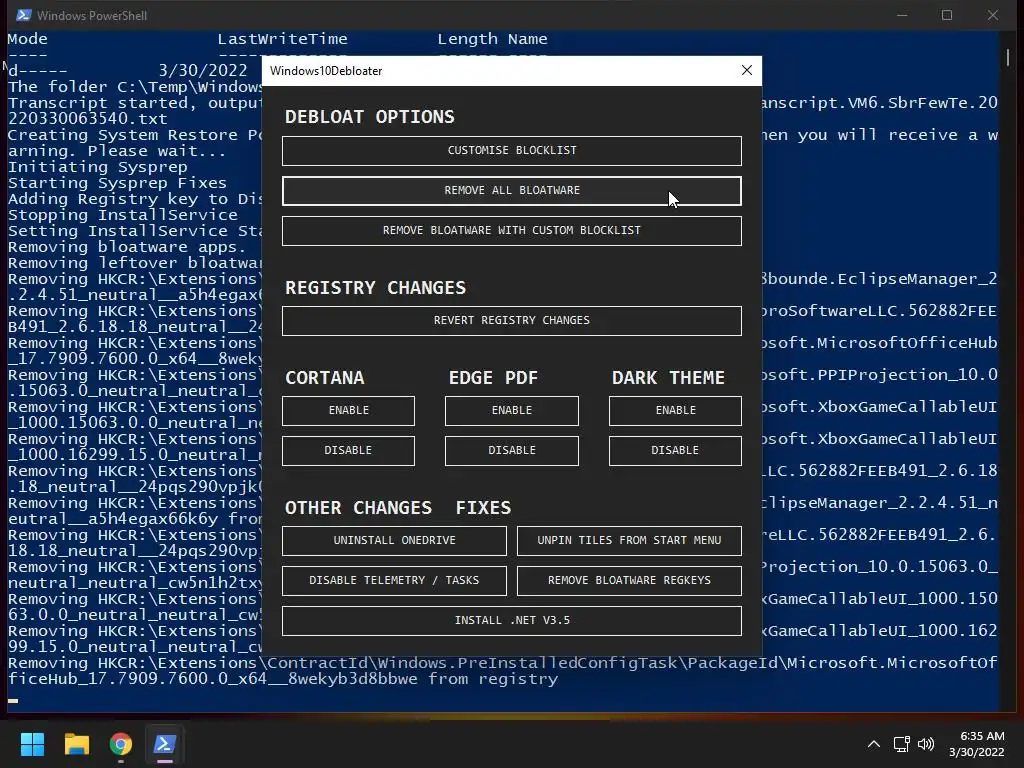Unpin tiles from Start Menu
The image size is (1024, 768).
point(629,541)
